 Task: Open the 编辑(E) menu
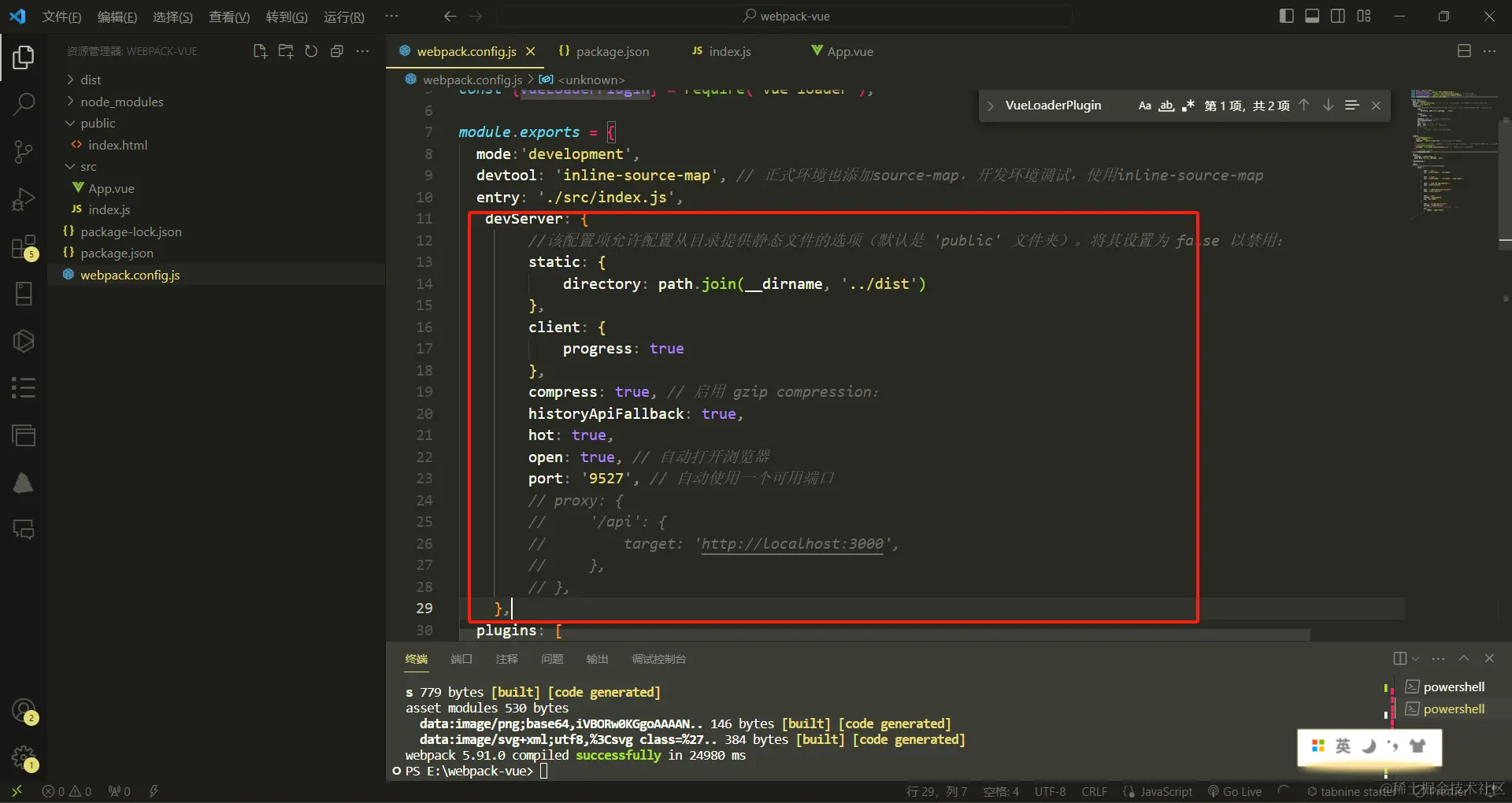(x=117, y=17)
